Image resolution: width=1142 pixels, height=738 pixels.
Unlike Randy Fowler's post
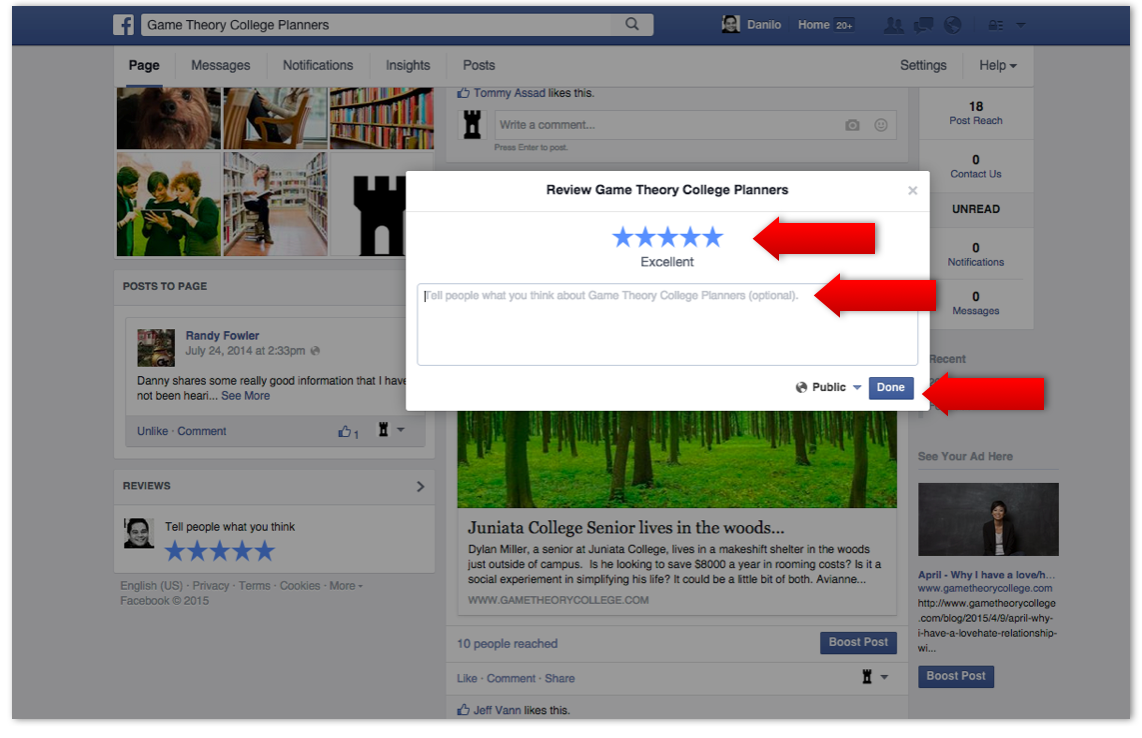tap(152, 431)
